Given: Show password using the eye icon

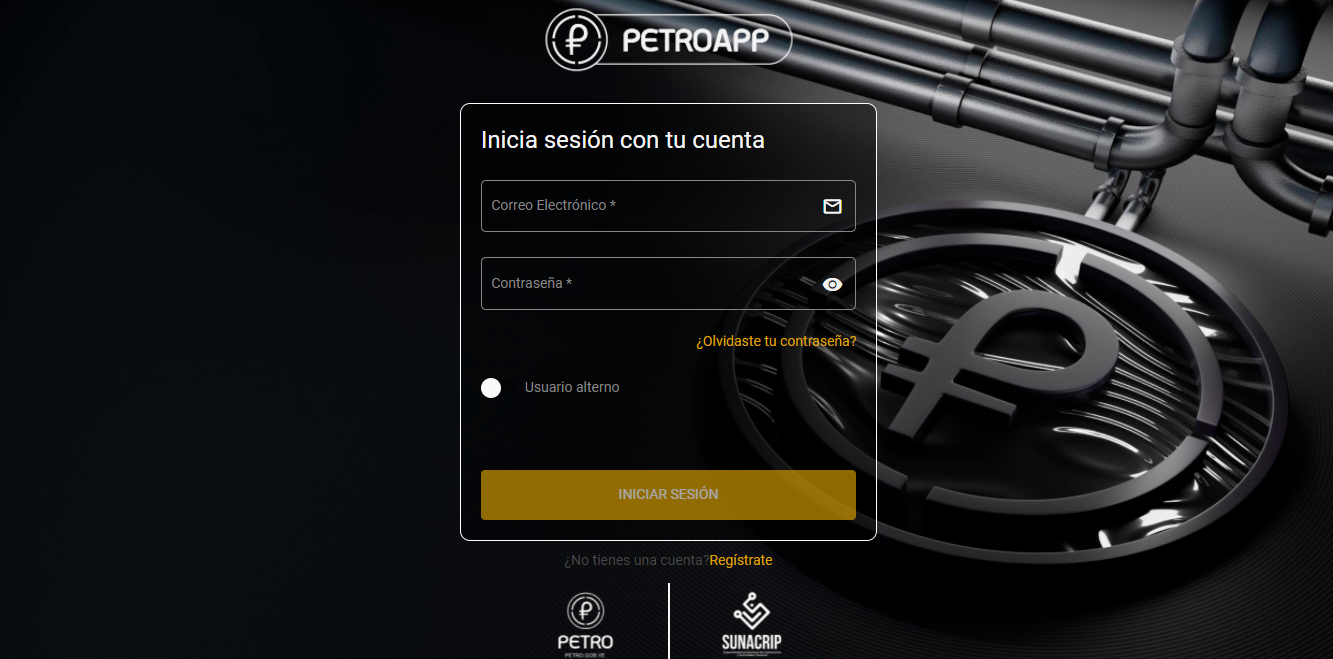Looking at the screenshot, I should 832,284.
